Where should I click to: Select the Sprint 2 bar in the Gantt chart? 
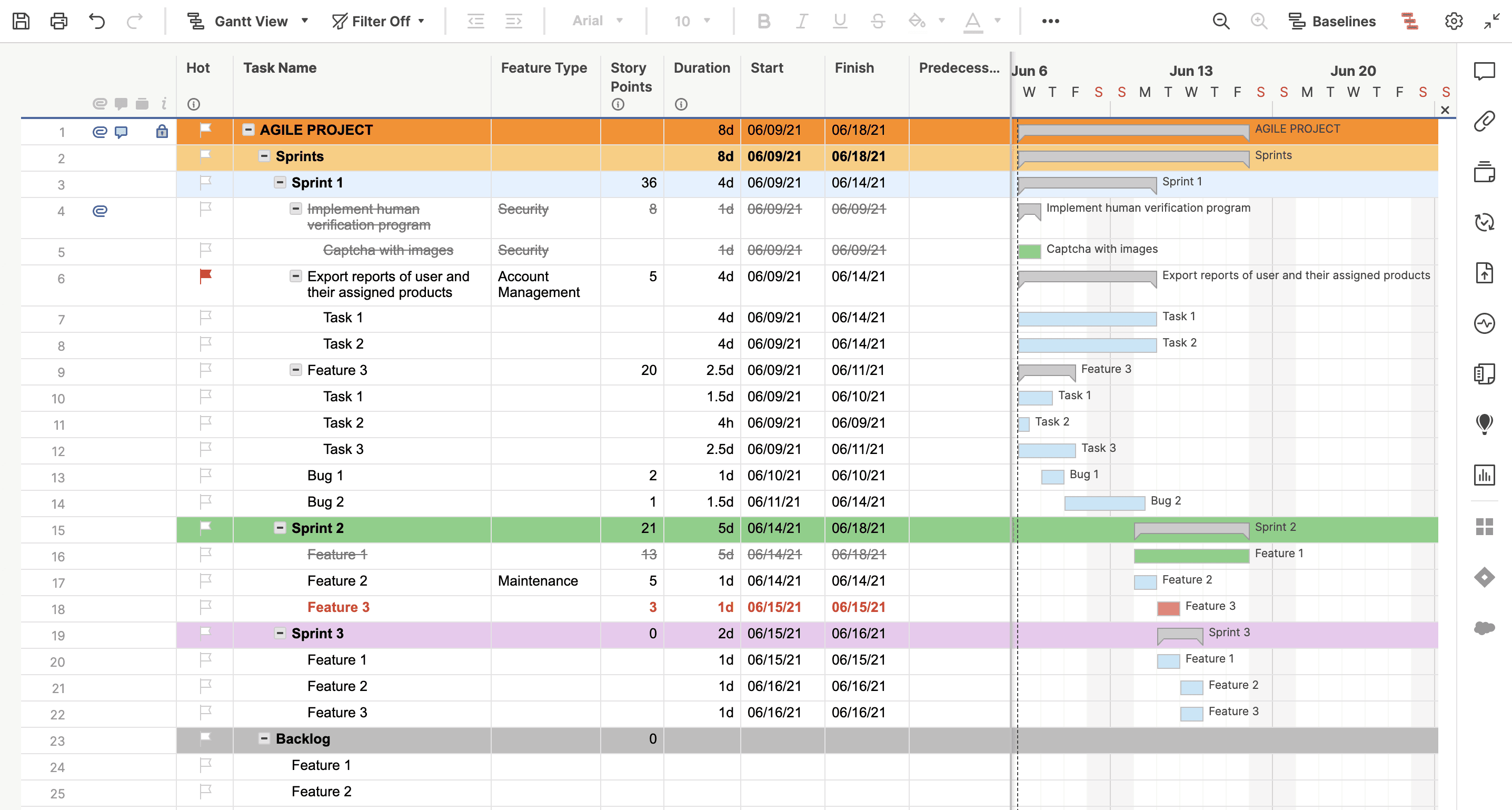(1191, 528)
